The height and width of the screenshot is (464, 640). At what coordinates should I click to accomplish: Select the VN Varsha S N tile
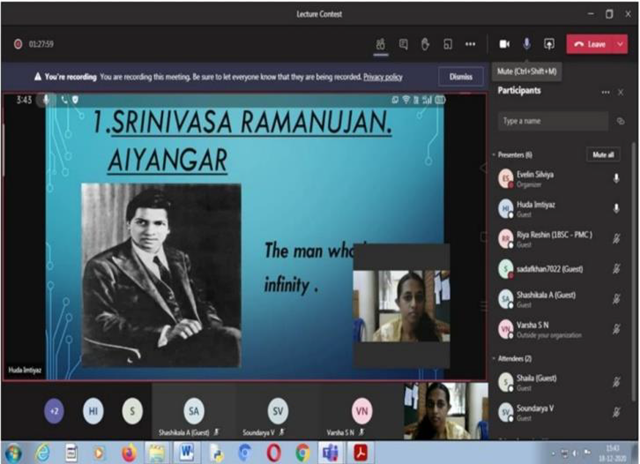coord(362,411)
